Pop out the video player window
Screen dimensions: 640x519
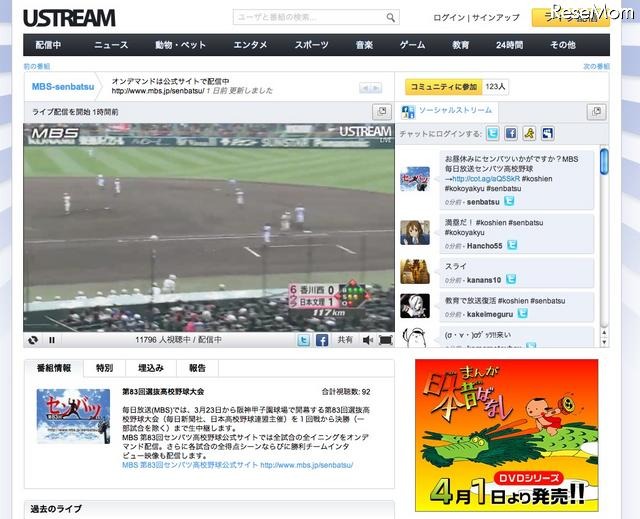click(382, 112)
